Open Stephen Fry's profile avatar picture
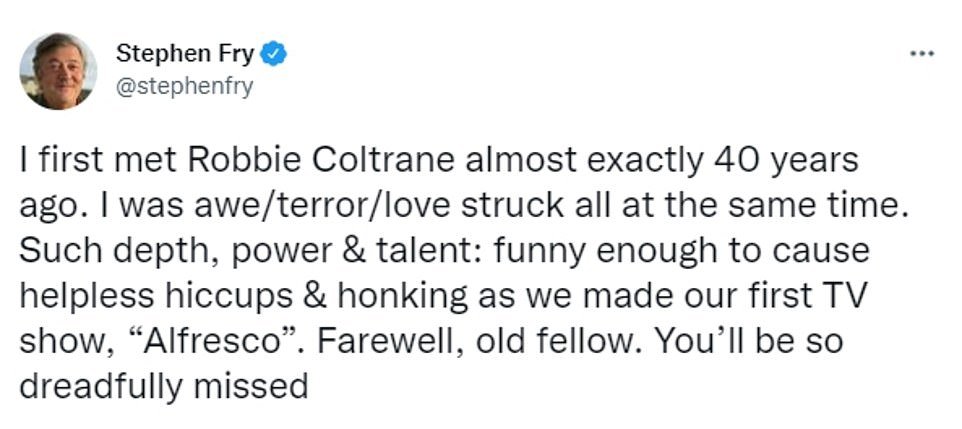The width and height of the screenshot is (962, 429). point(58,71)
